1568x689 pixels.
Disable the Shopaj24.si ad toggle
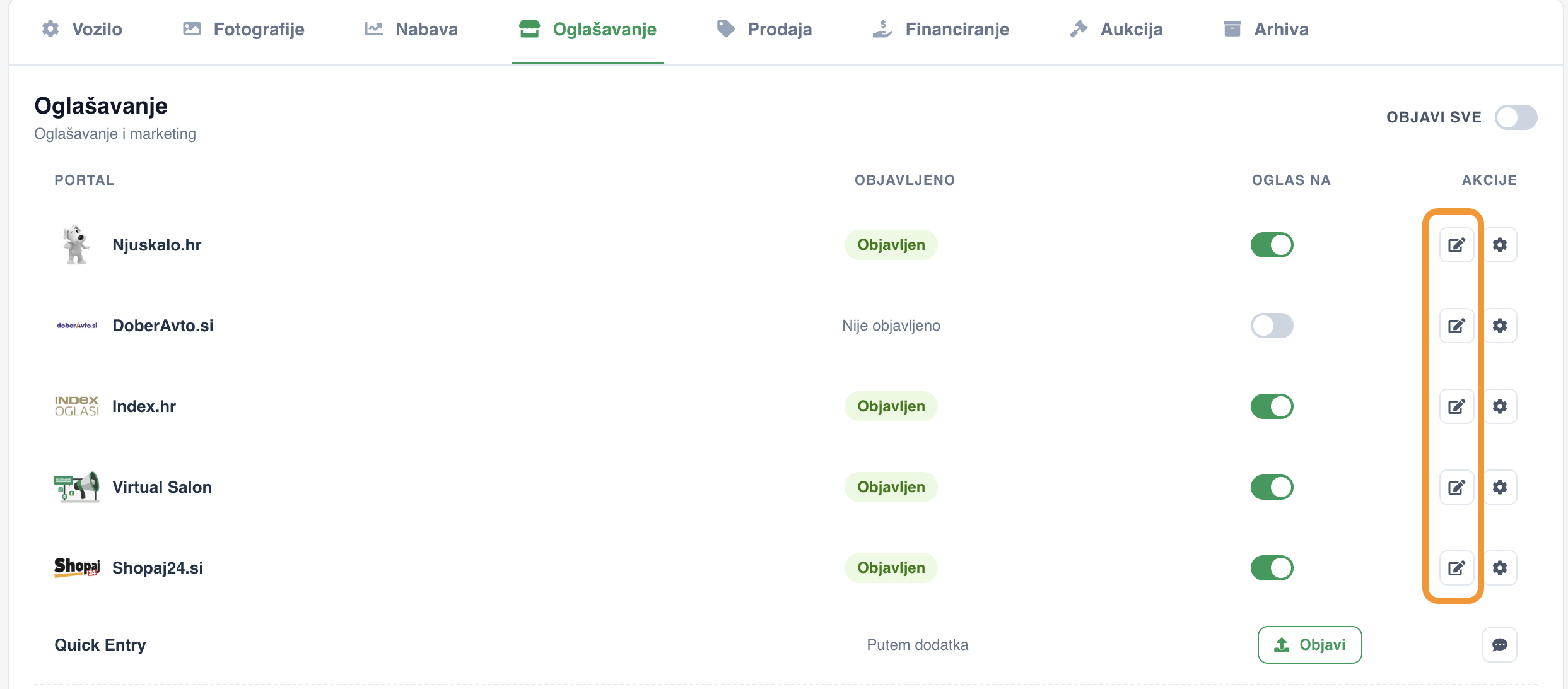pos(1272,568)
